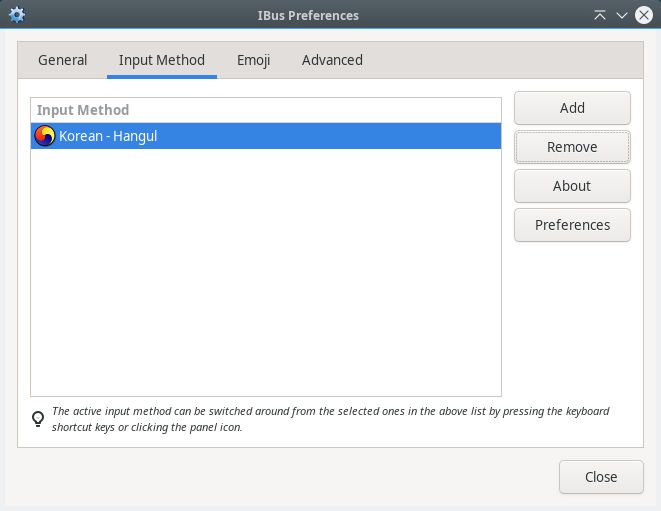Remove the selected input method
The image size is (661, 511).
pyautogui.click(x=572, y=147)
